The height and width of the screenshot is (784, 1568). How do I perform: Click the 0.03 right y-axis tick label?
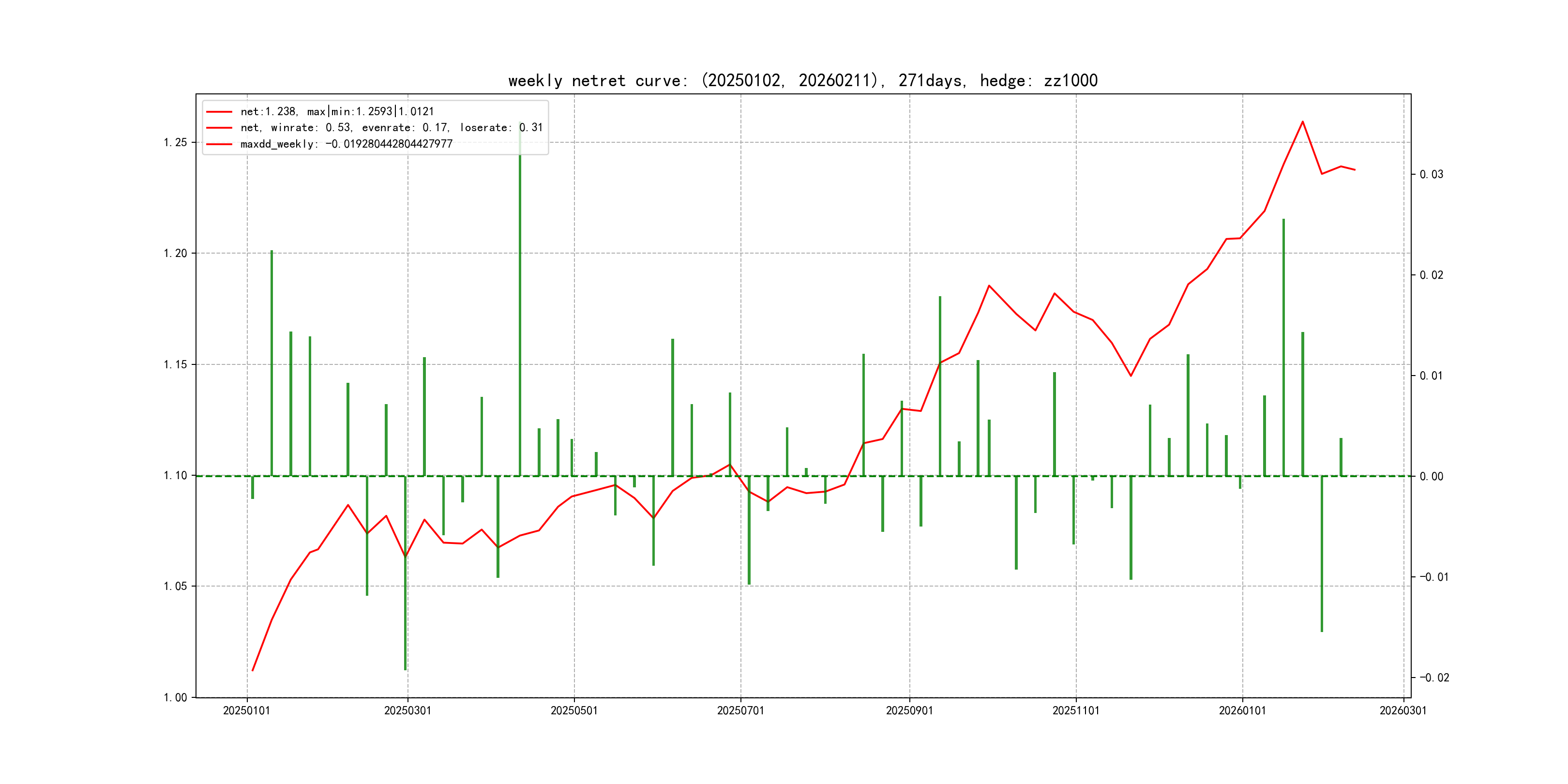pyautogui.click(x=1431, y=175)
